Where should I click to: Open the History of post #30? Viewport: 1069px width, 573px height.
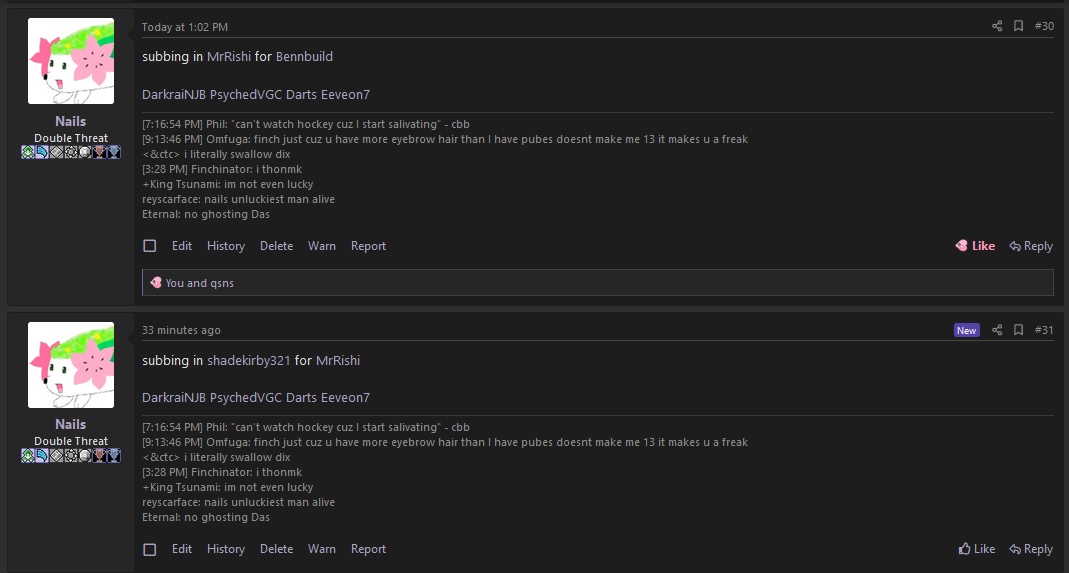tap(226, 246)
